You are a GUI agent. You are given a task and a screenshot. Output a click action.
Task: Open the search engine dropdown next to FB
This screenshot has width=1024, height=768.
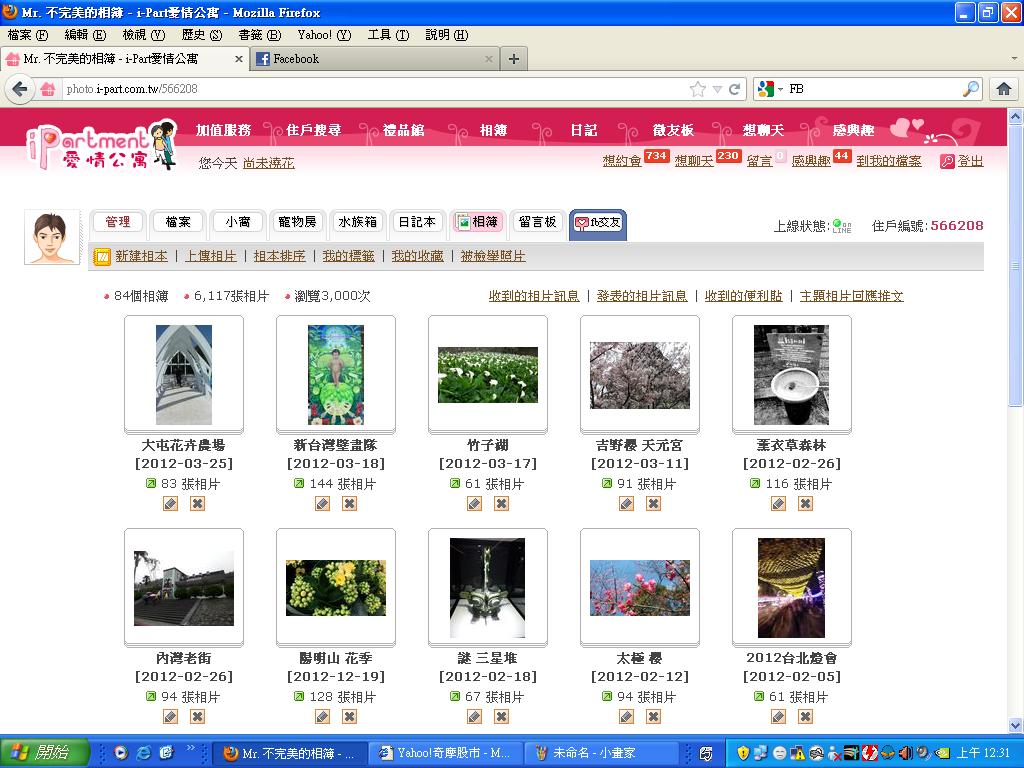pos(770,89)
